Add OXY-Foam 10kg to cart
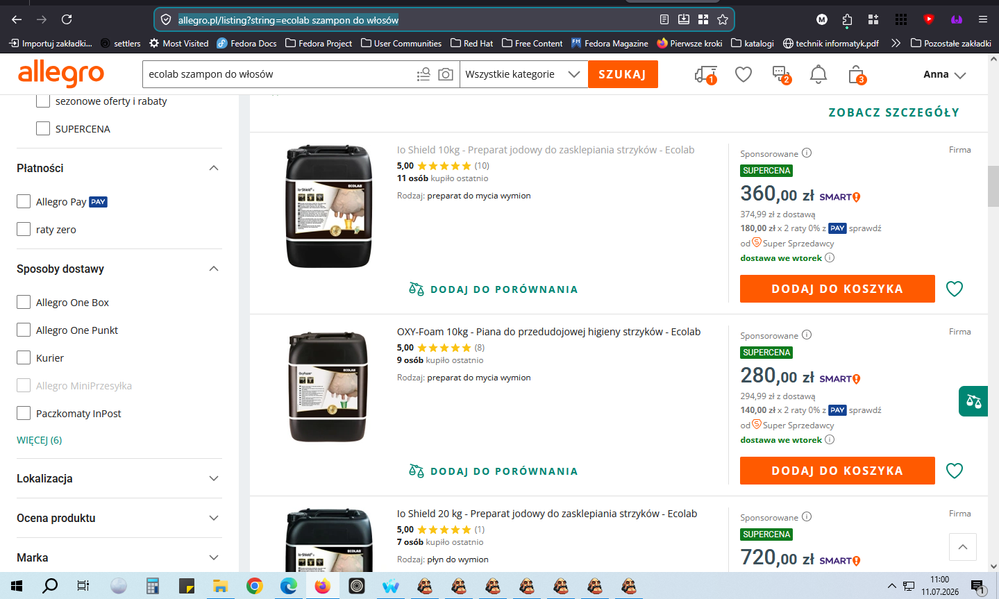999x599 pixels. 837,470
